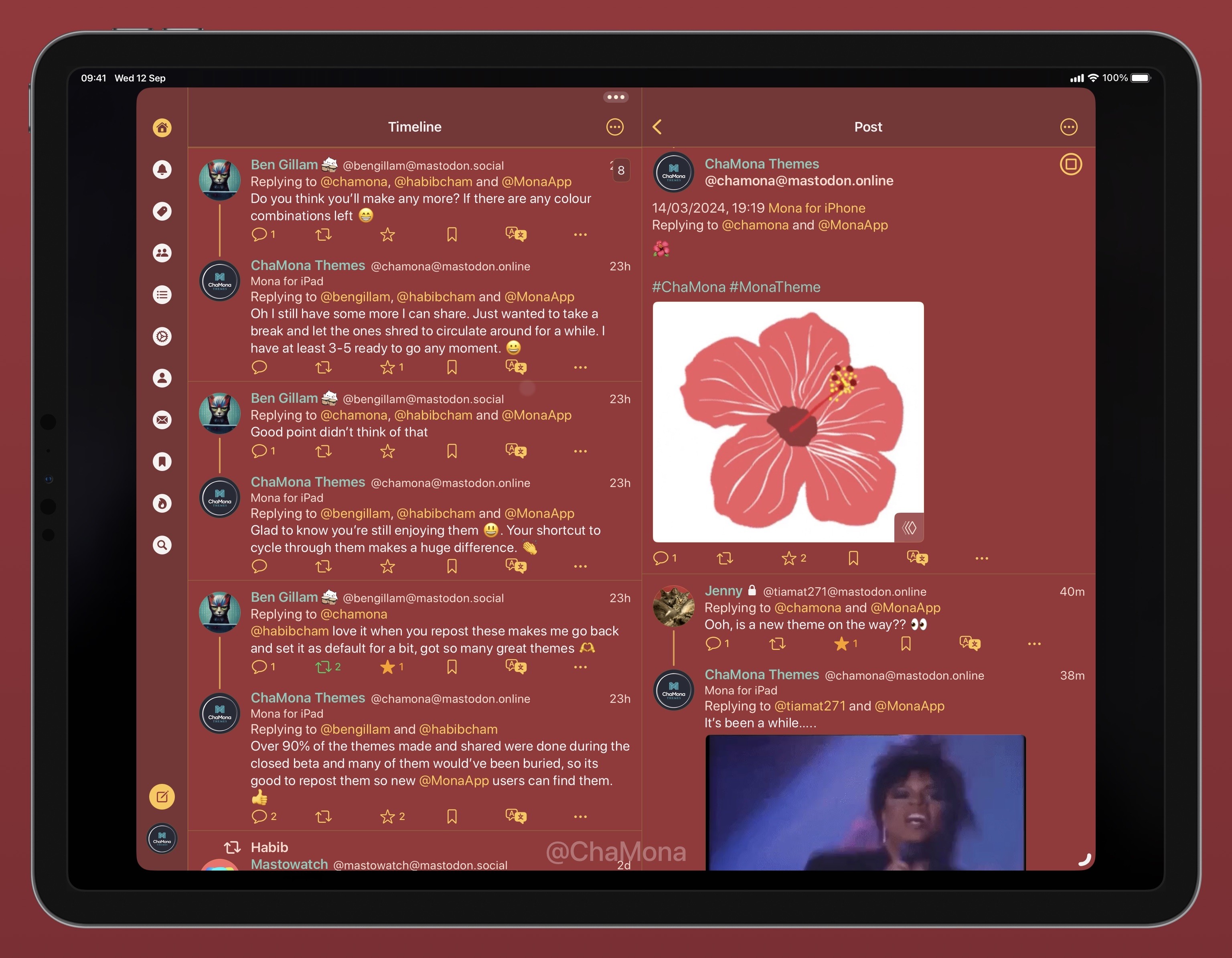
Task: Open ChaMona account avatar at sidebar bottom
Action: point(162,838)
